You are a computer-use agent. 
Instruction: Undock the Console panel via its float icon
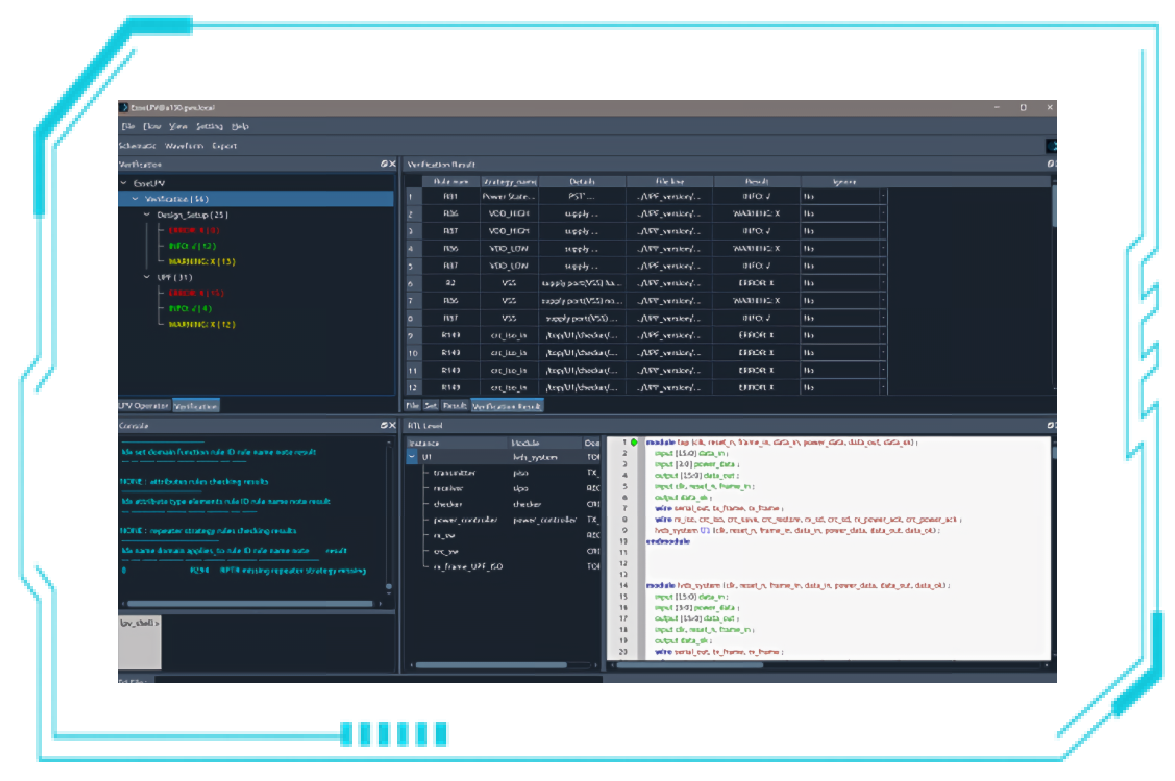point(383,426)
